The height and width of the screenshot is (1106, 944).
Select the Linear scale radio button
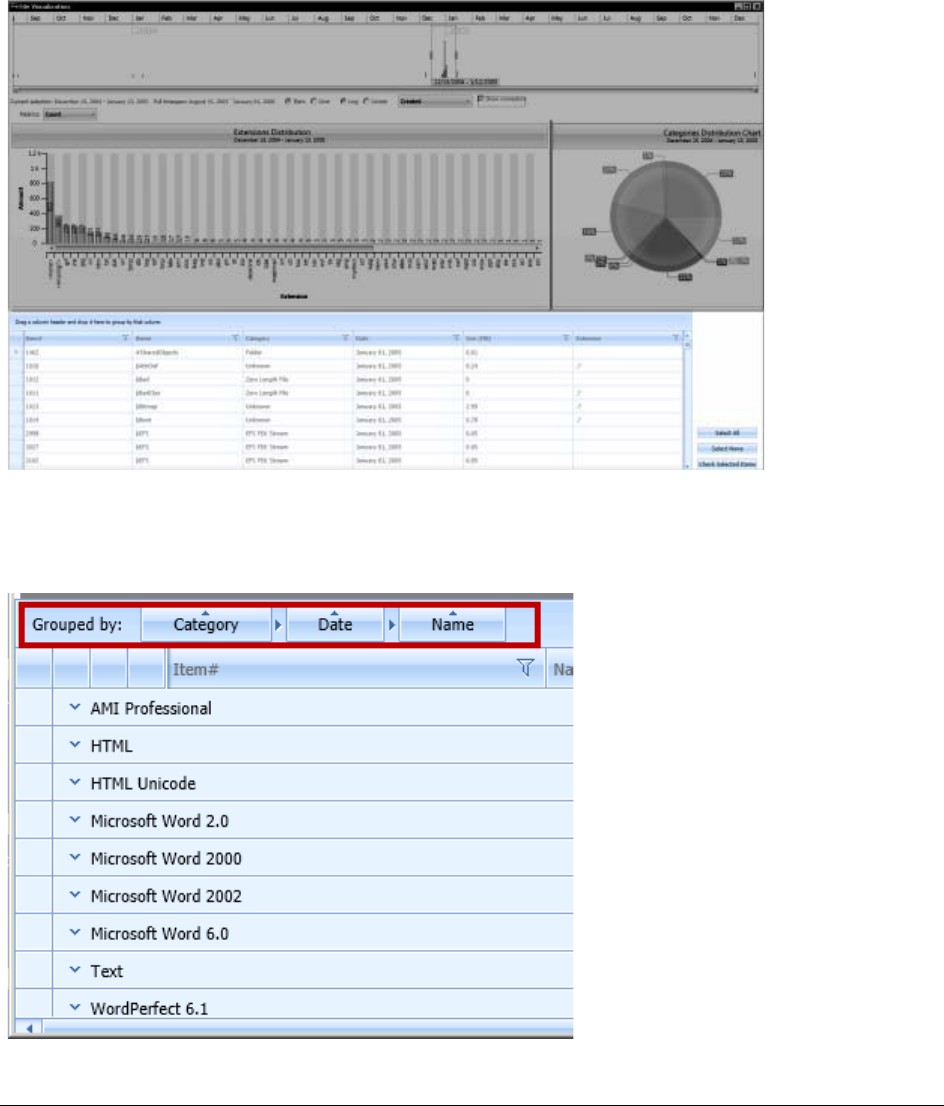tap(366, 102)
